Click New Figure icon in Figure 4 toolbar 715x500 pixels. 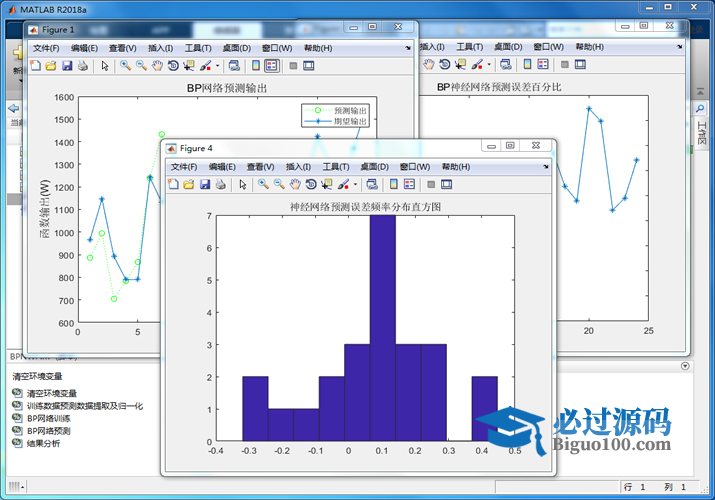coord(173,184)
